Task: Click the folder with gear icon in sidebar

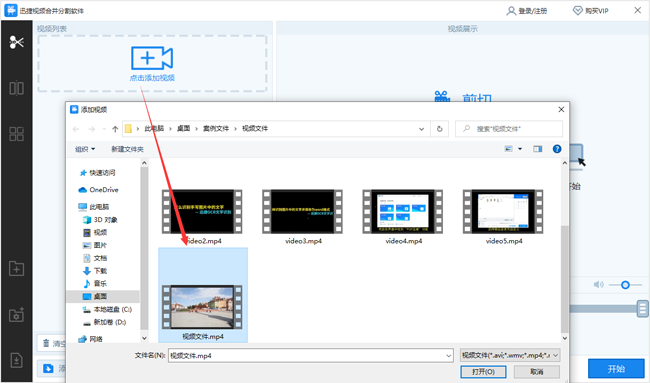Action: tap(17, 315)
